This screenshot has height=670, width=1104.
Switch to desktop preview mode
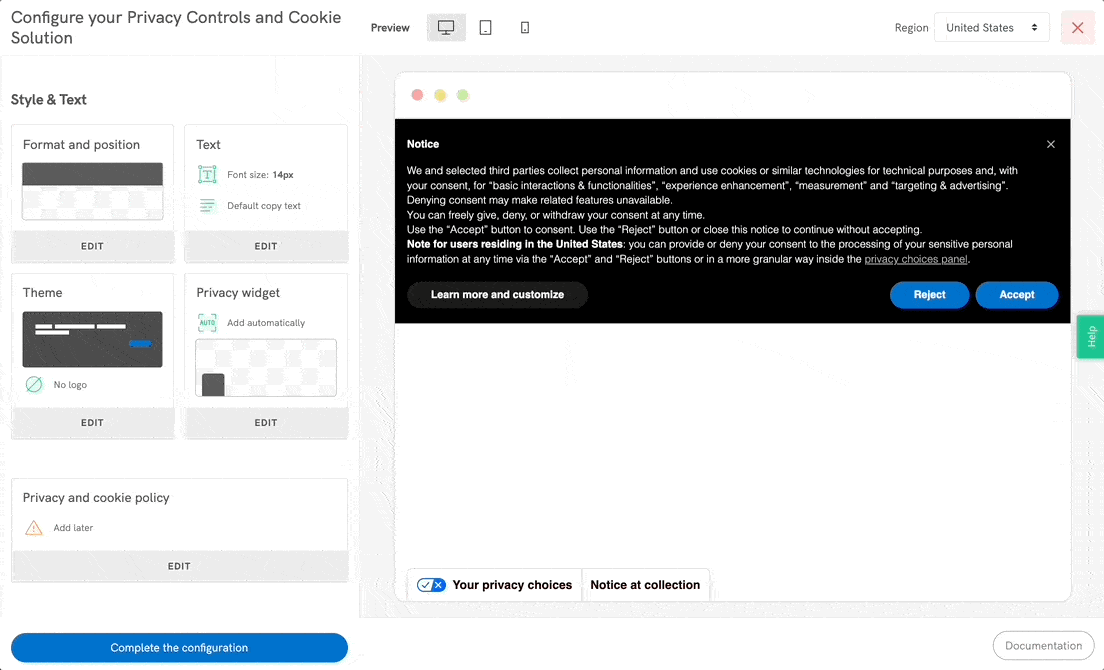tap(446, 28)
